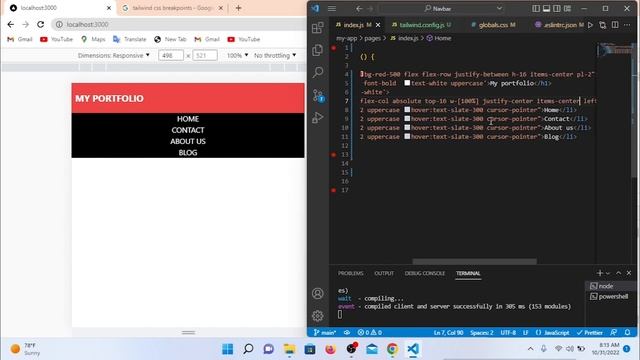Open the Windows Start menu
Screen dimensions: 640x360
click(228, 349)
